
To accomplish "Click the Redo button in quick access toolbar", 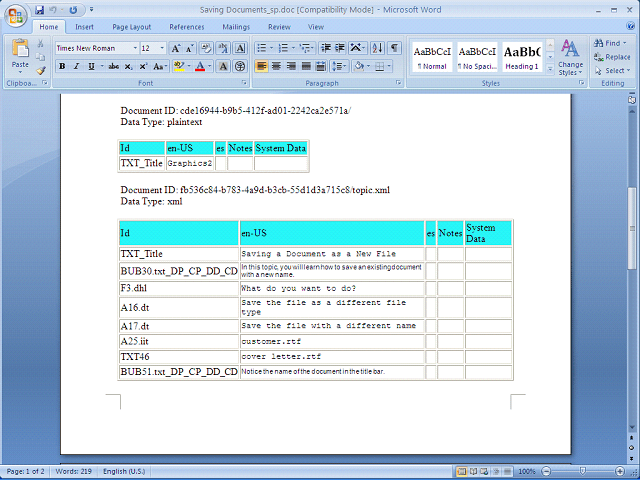I will (73, 10).
